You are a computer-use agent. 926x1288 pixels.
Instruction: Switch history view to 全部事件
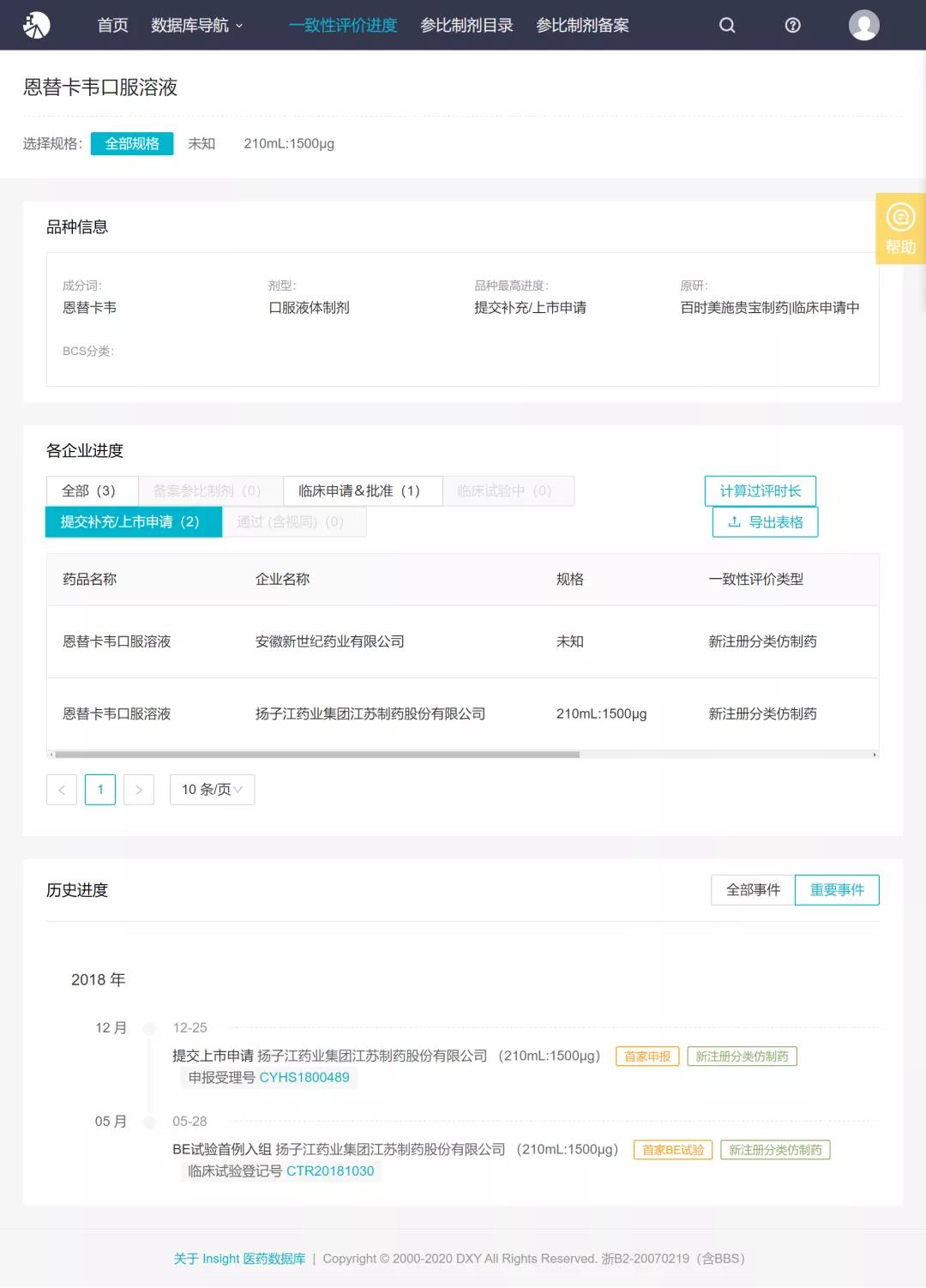[x=753, y=890]
